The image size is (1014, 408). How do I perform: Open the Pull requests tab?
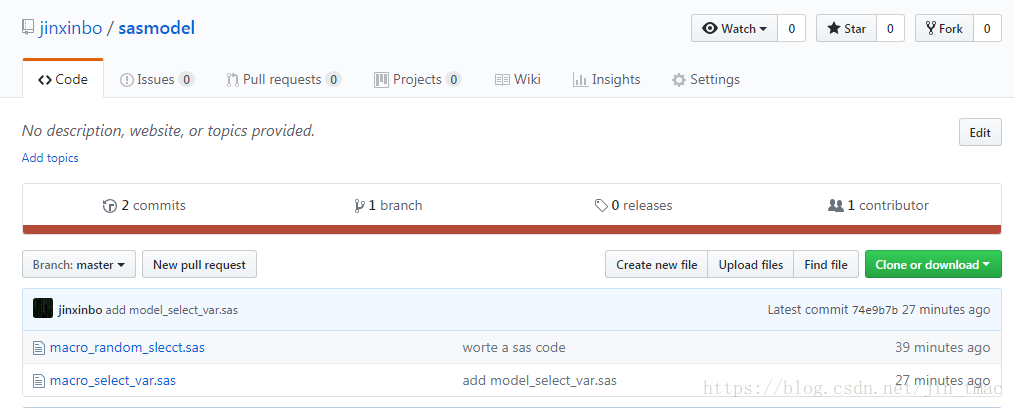284,80
